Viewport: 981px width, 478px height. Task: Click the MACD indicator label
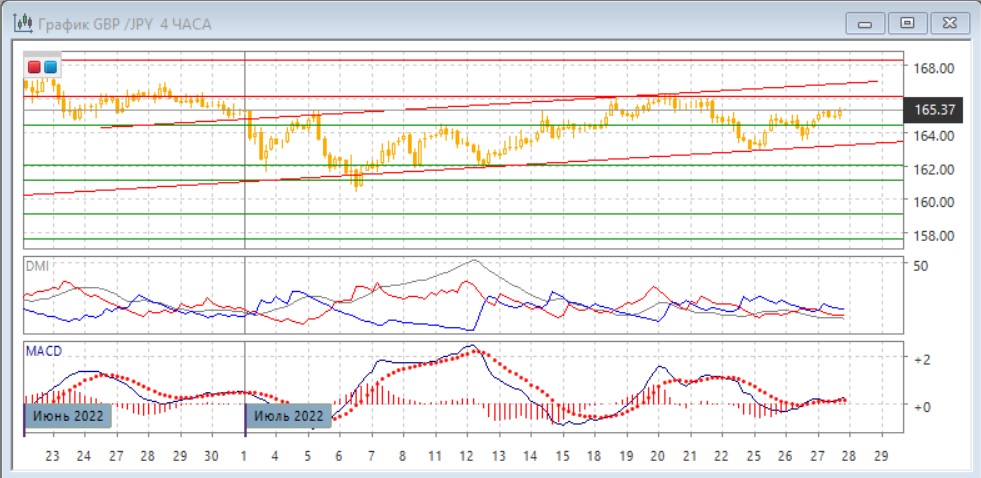point(43,352)
